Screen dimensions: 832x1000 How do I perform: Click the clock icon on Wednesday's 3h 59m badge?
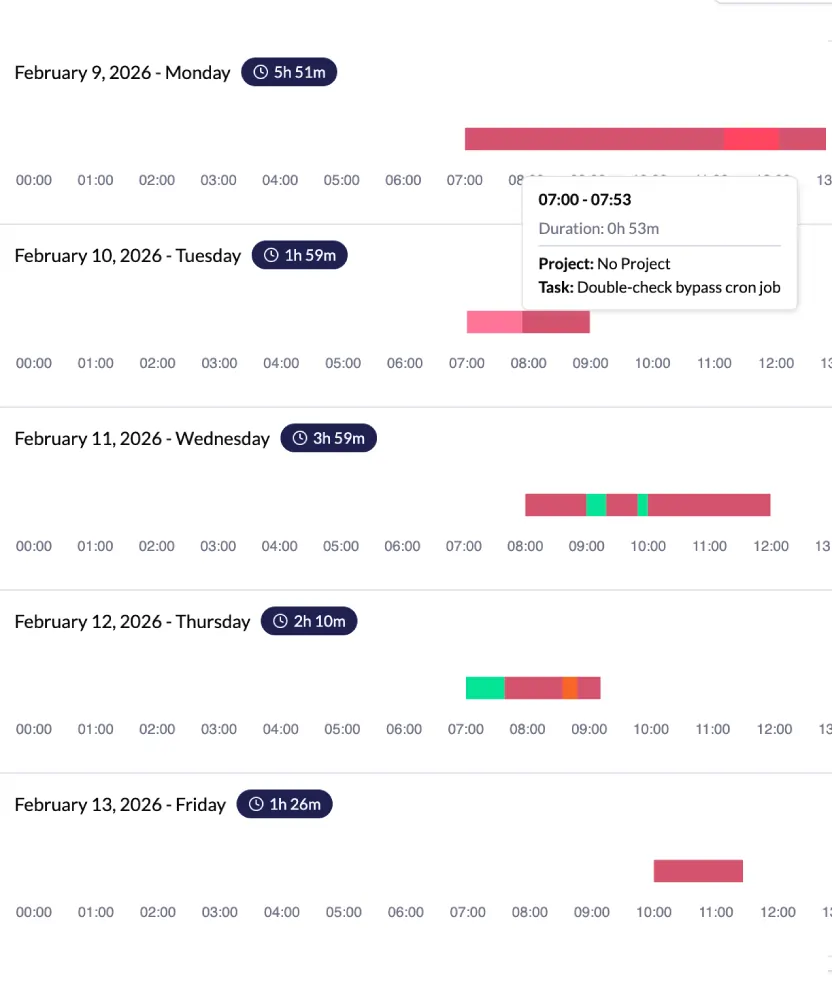pos(299,437)
